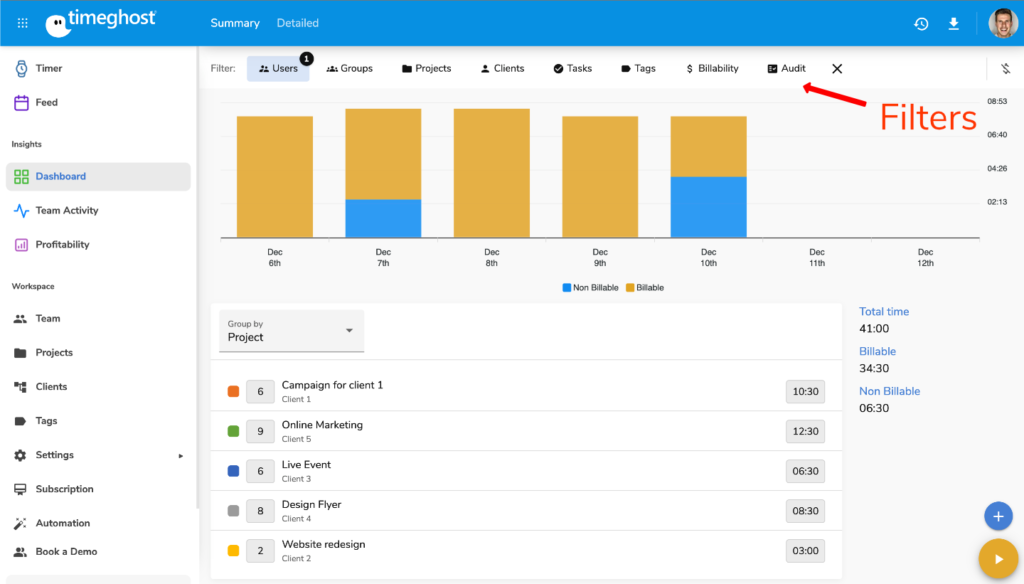Toggle the crossed-out dollar icon at right
1024x584 pixels.
[1005, 69]
